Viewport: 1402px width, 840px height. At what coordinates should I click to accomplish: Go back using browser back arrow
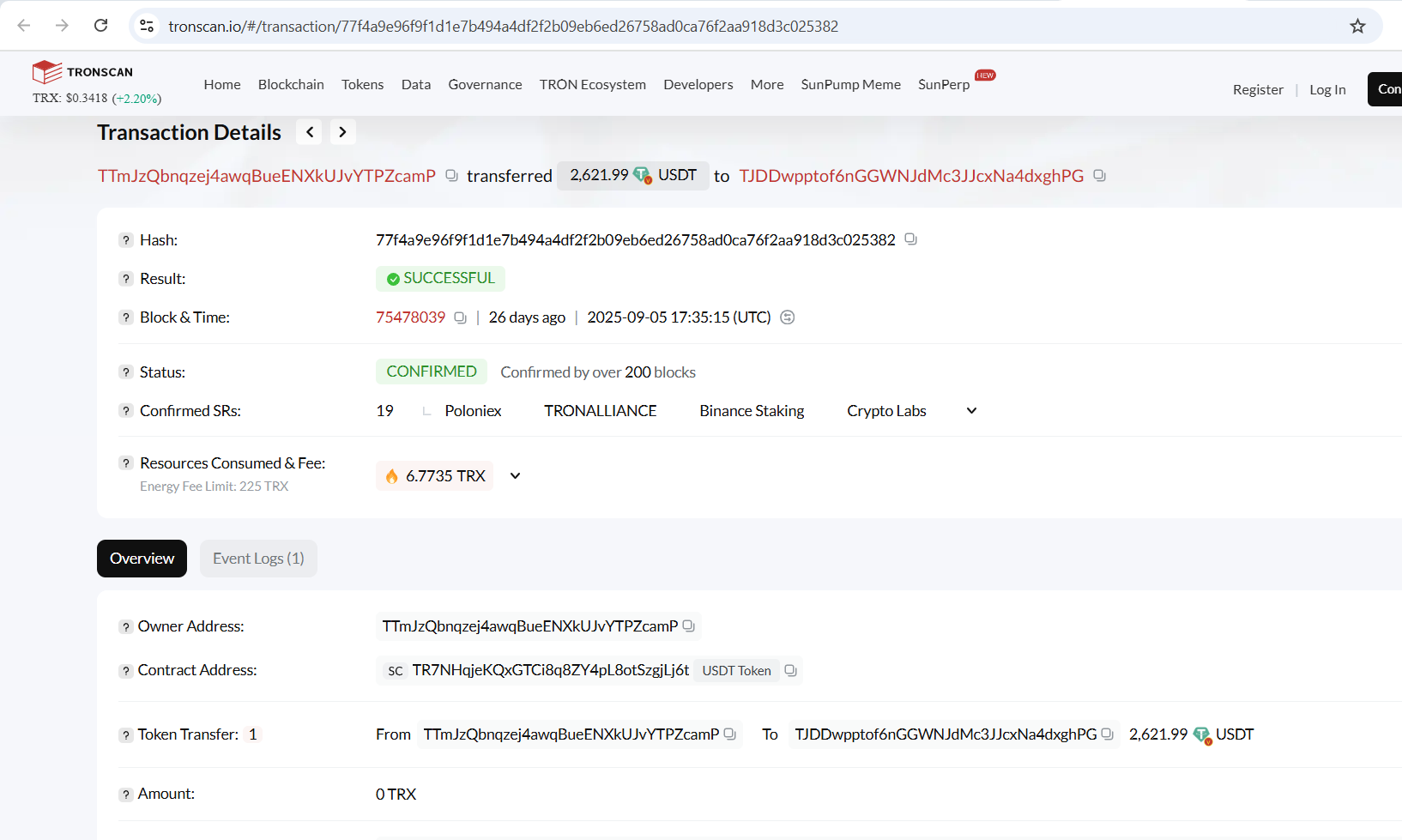click(24, 26)
